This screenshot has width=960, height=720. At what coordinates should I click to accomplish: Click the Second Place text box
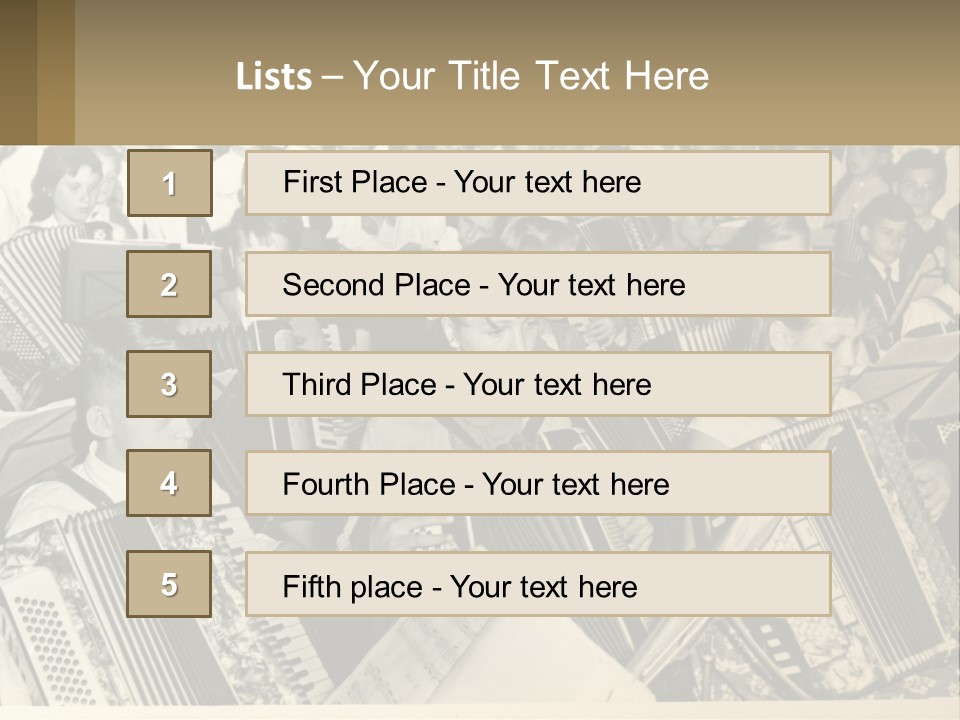(538, 285)
